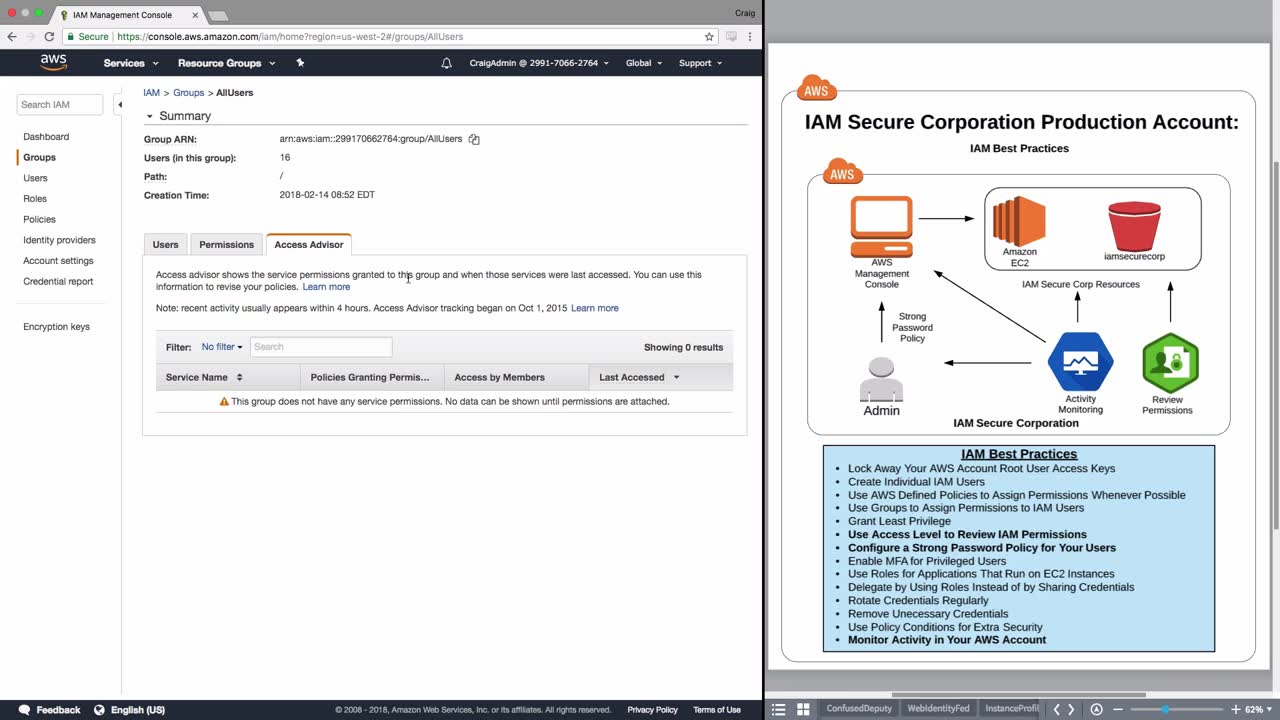This screenshot has width=1280, height=720.
Task: Click Learn more after 'revise your policies'
Action: point(326,287)
